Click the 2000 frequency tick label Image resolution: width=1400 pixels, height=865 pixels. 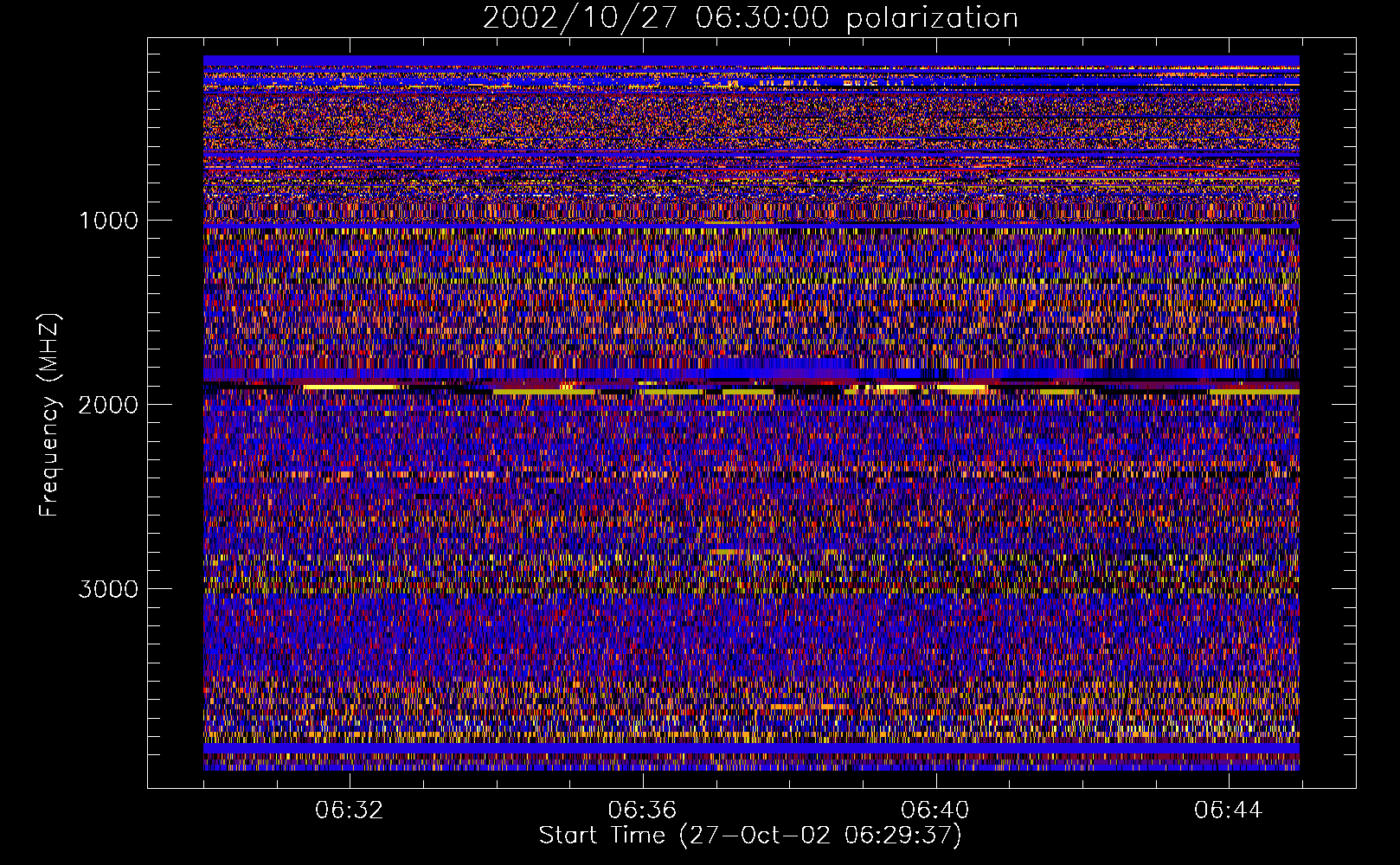tap(108, 405)
